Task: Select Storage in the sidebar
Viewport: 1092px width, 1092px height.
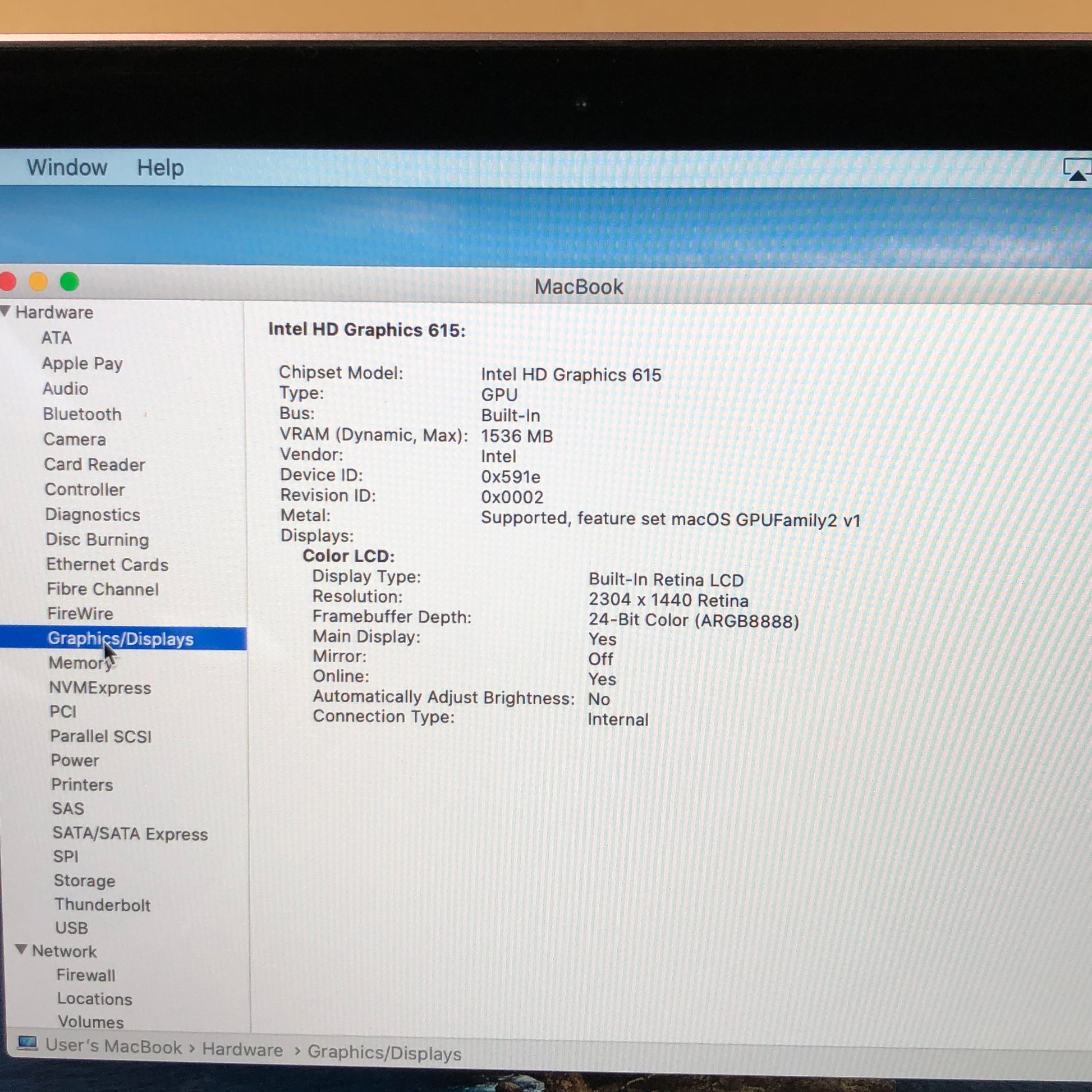Action: pyautogui.click(x=84, y=880)
